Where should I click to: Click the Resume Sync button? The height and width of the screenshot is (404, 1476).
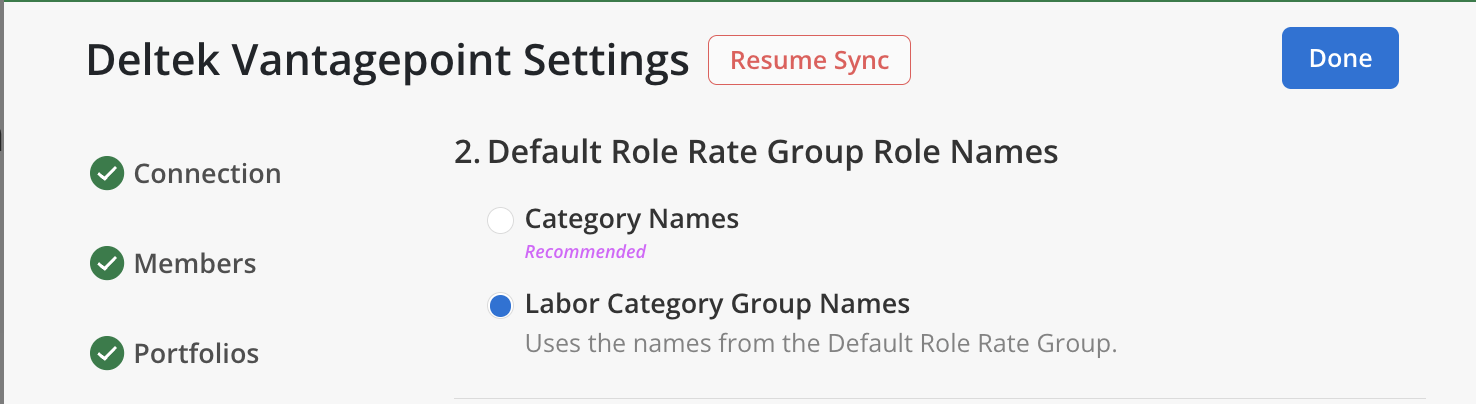(x=809, y=60)
